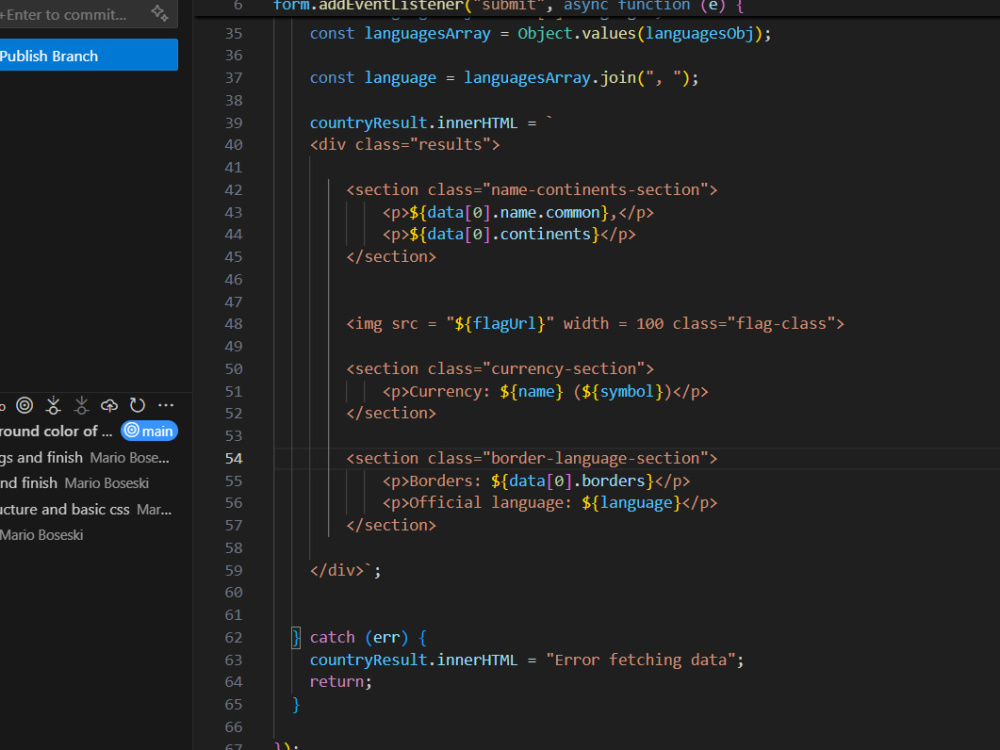Image resolution: width=1000 pixels, height=750 pixels.
Task: Click the sparkle generate commit message icon
Action: pos(159,13)
